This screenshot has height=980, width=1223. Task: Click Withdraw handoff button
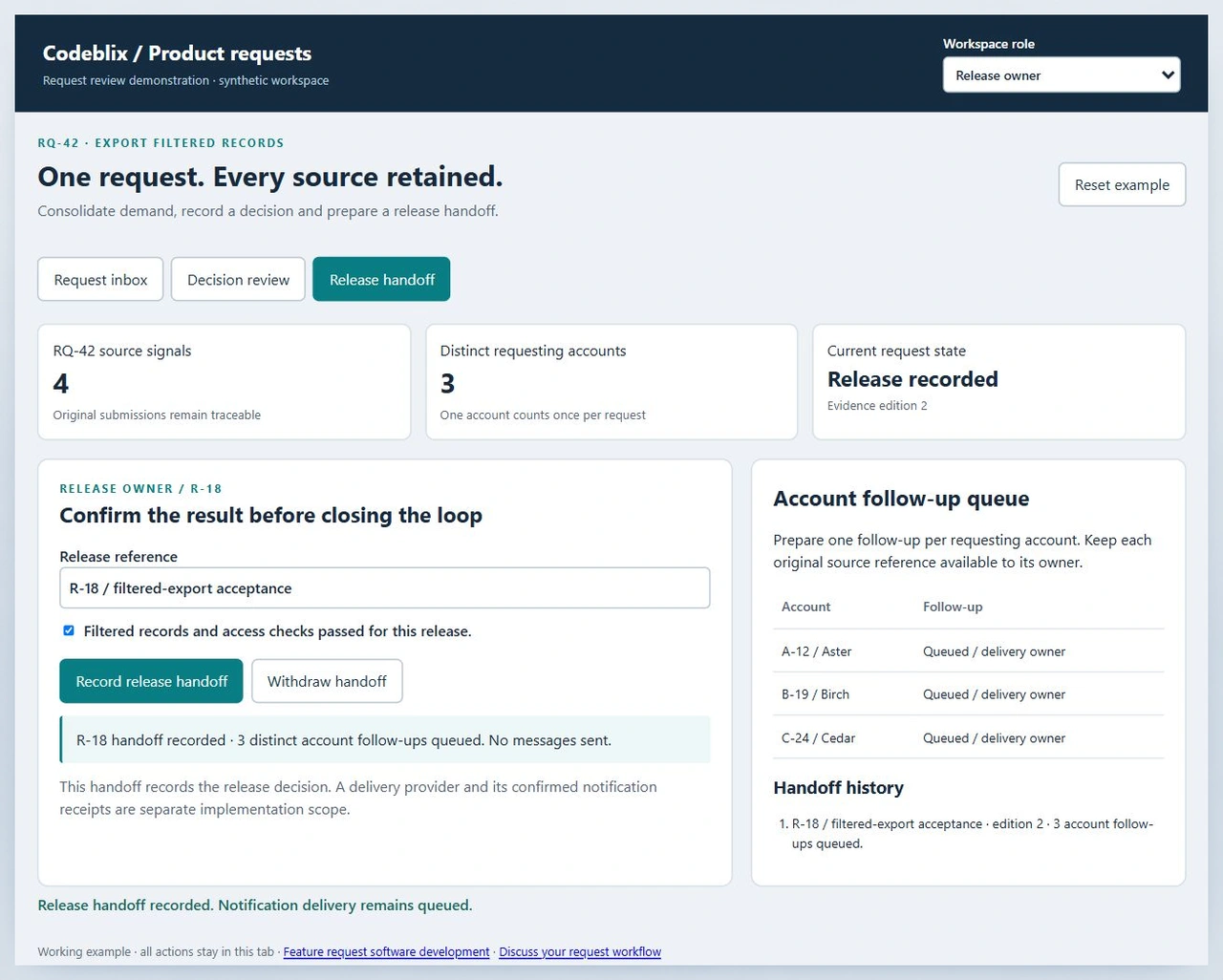pyautogui.click(x=327, y=681)
